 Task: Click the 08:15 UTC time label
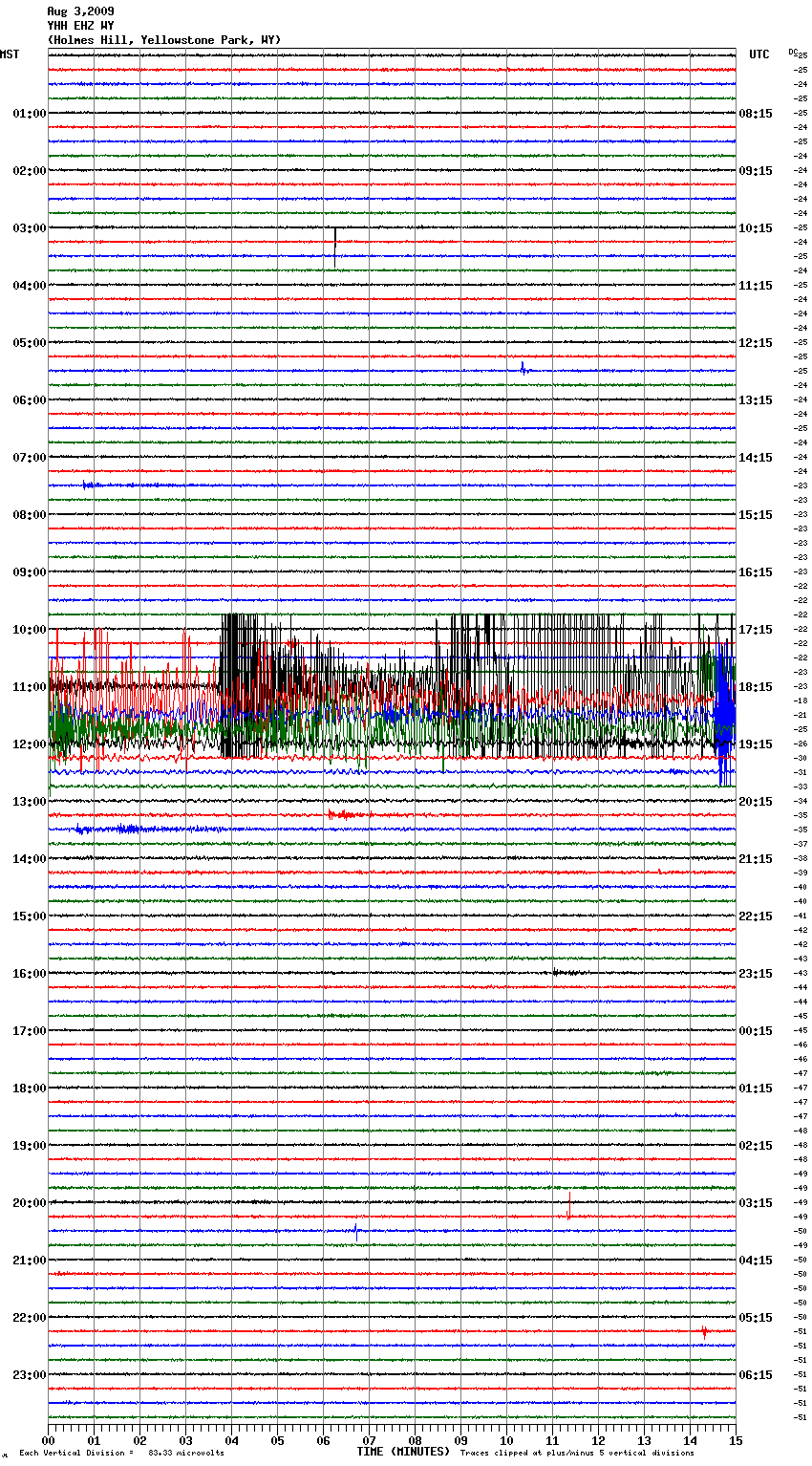pos(756,114)
